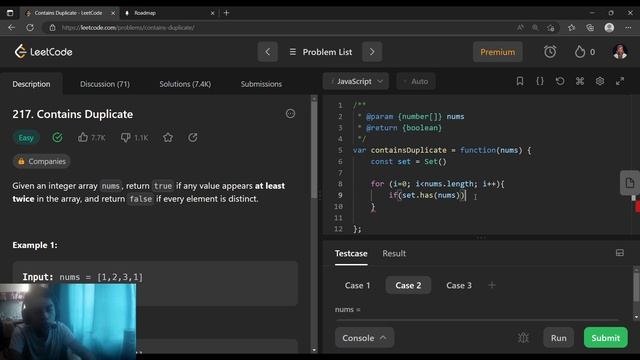640x360 pixels.
Task: Open editor settings gear icon
Action: coord(600,81)
